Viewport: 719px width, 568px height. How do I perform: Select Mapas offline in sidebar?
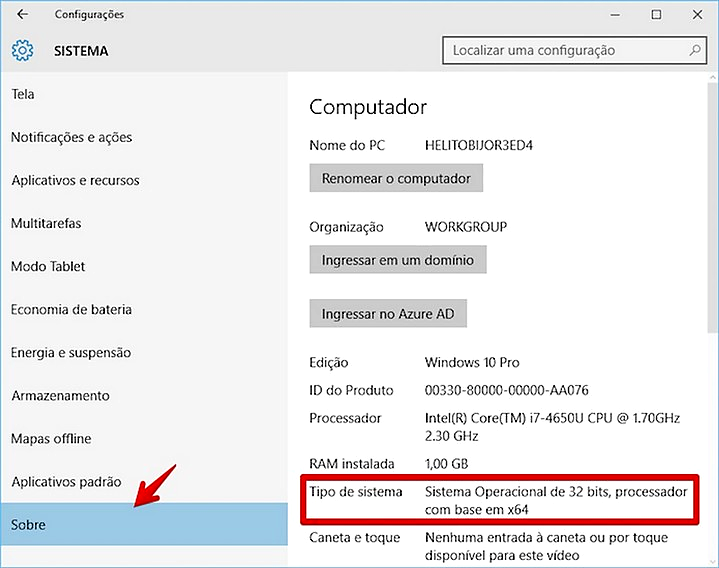51,438
